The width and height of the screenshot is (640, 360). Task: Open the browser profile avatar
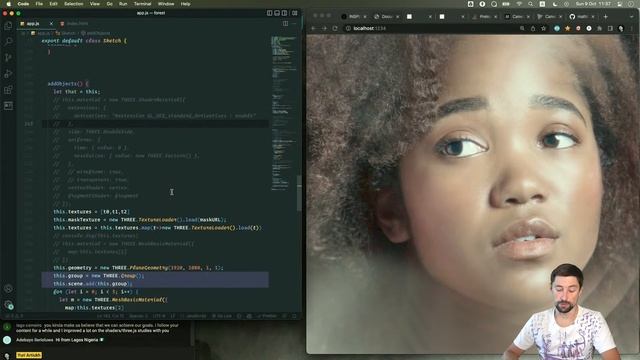[x=621, y=28]
